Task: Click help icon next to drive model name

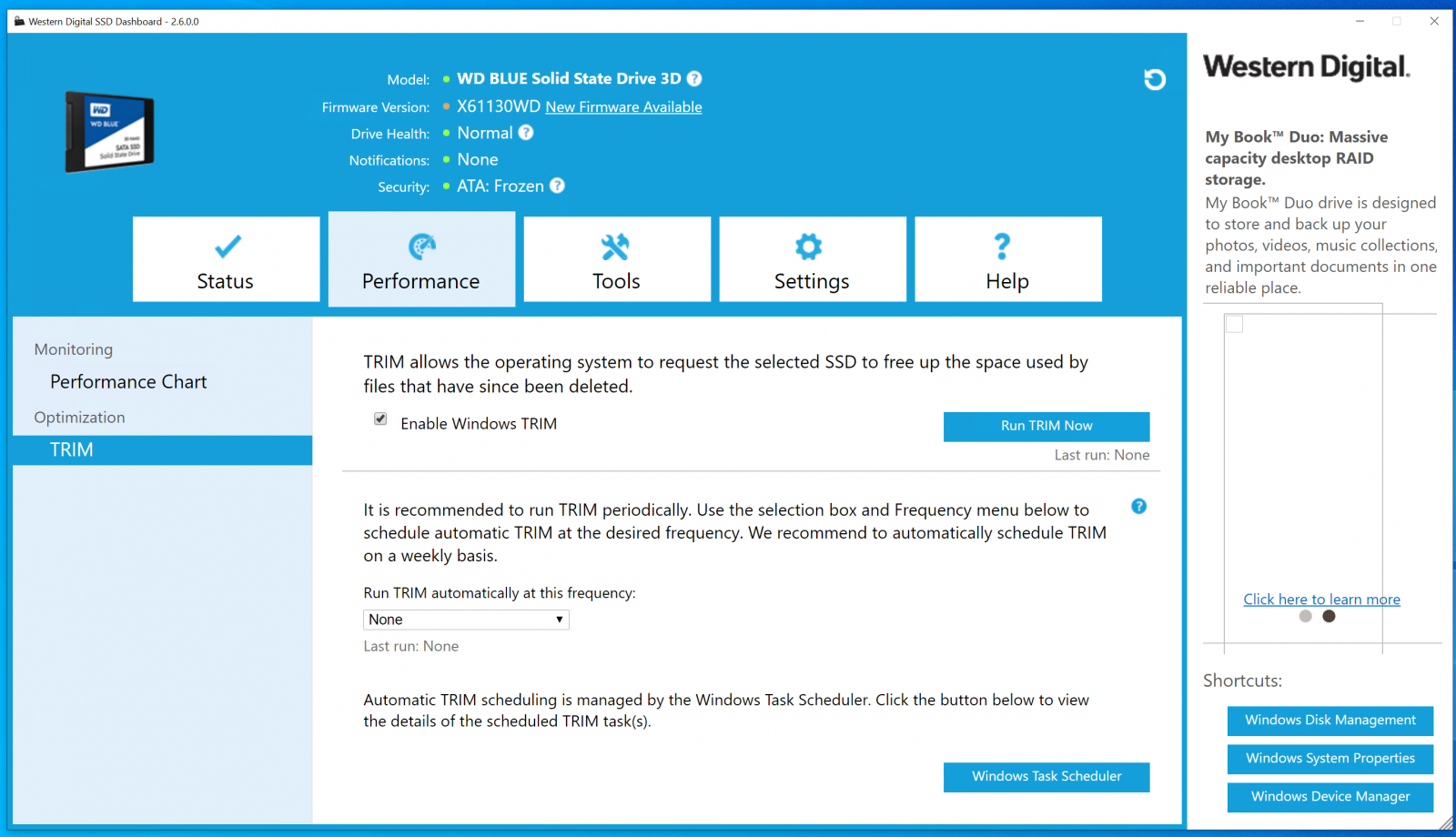Action: point(694,79)
